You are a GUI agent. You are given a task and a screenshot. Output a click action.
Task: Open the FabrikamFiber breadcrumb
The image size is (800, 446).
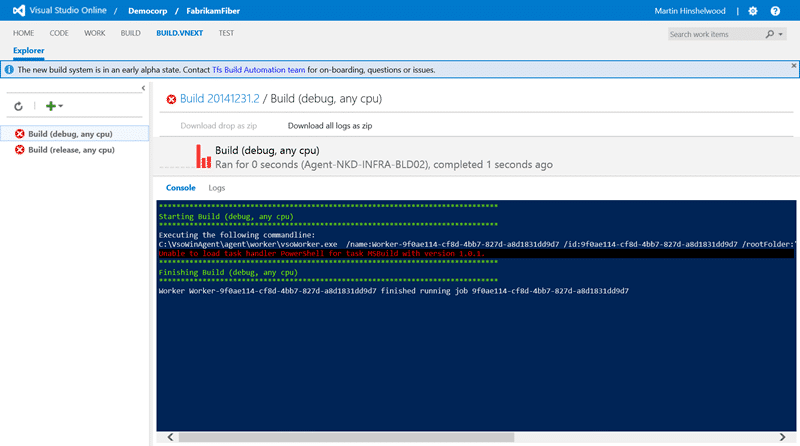click(x=213, y=11)
